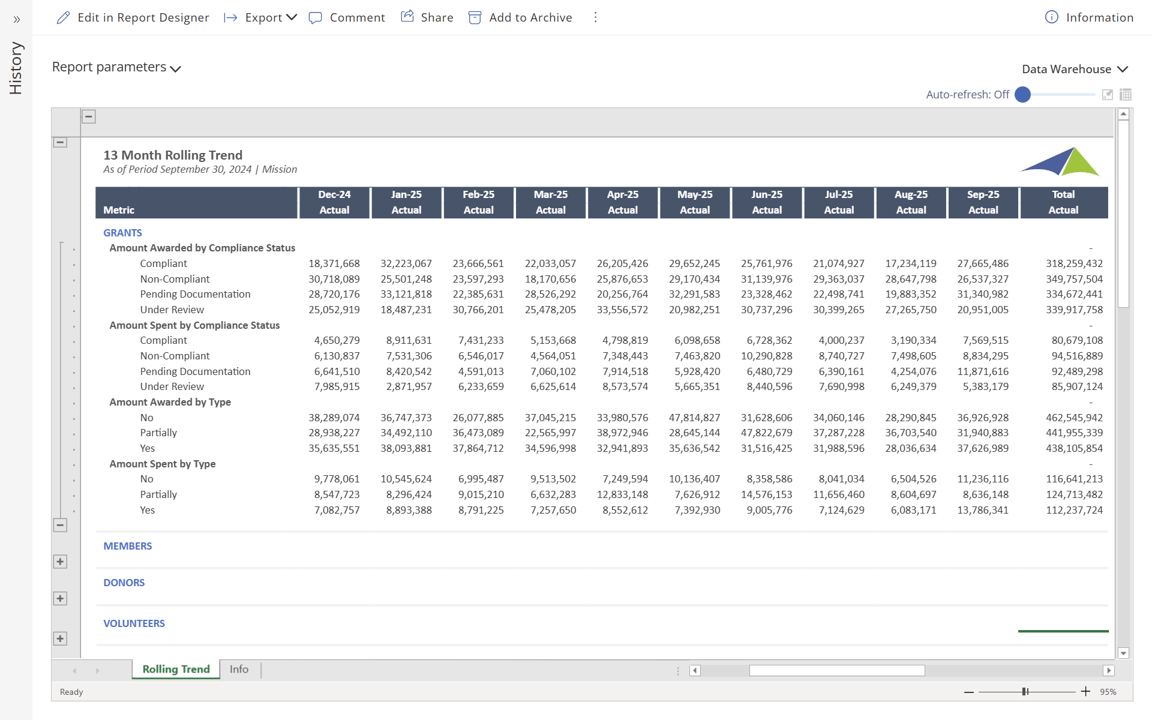Image resolution: width=1152 pixels, height=720 pixels.
Task: Open the Export dropdown arrow
Action: coord(292,17)
